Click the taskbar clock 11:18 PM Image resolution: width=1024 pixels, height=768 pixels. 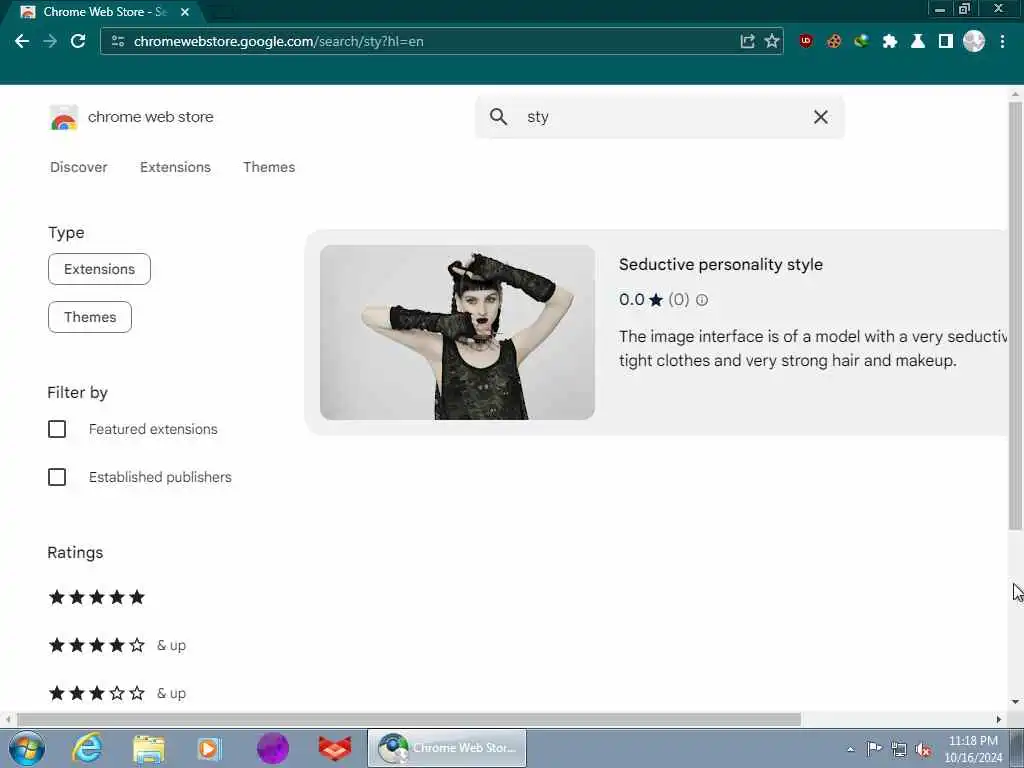pos(973,741)
